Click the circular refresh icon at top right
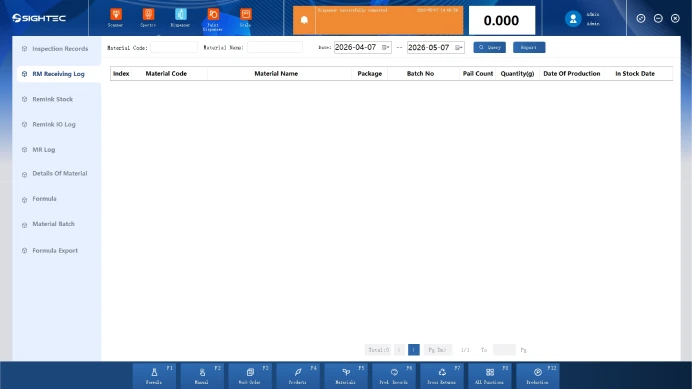Image resolution: width=692 pixels, height=389 pixels. pyautogui.click(x=641, y=18)
